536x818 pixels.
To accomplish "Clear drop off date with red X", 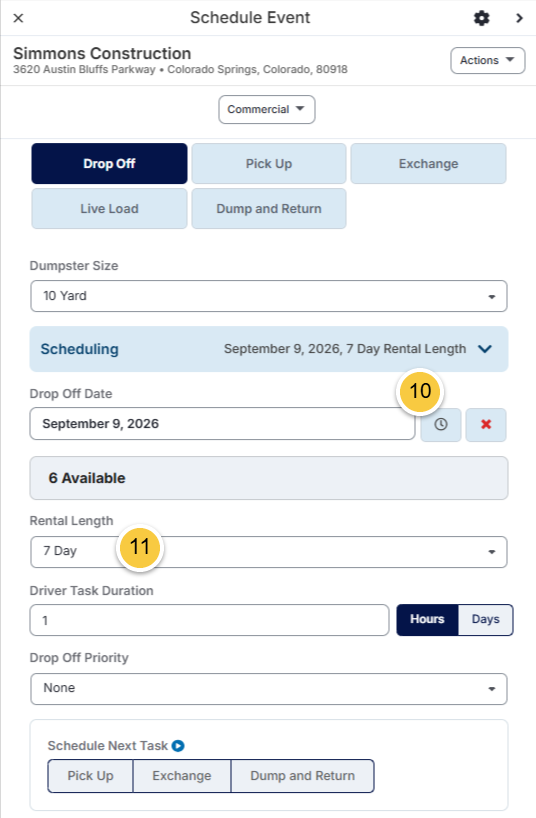I will coord(486,424).
